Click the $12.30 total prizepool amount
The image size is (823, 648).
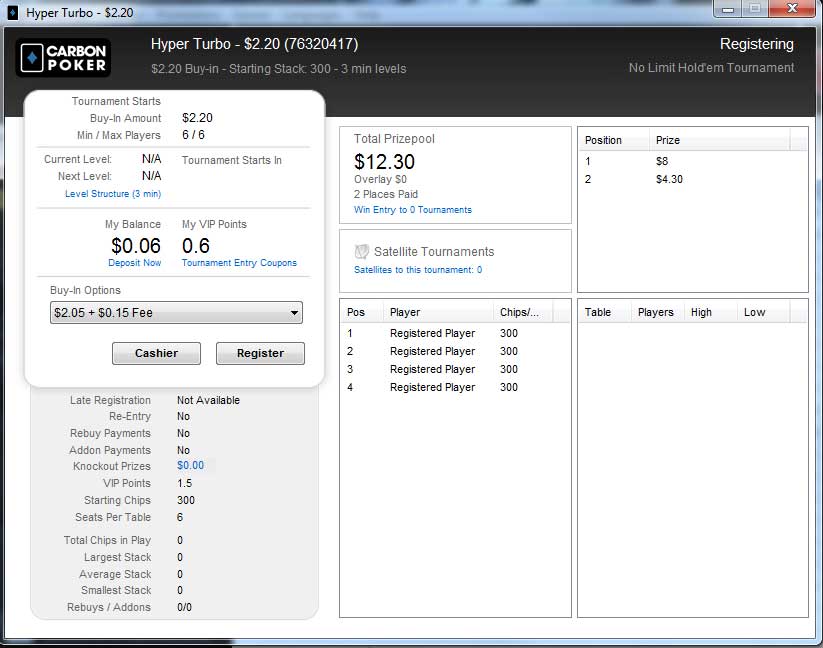[x=384, y=162]
